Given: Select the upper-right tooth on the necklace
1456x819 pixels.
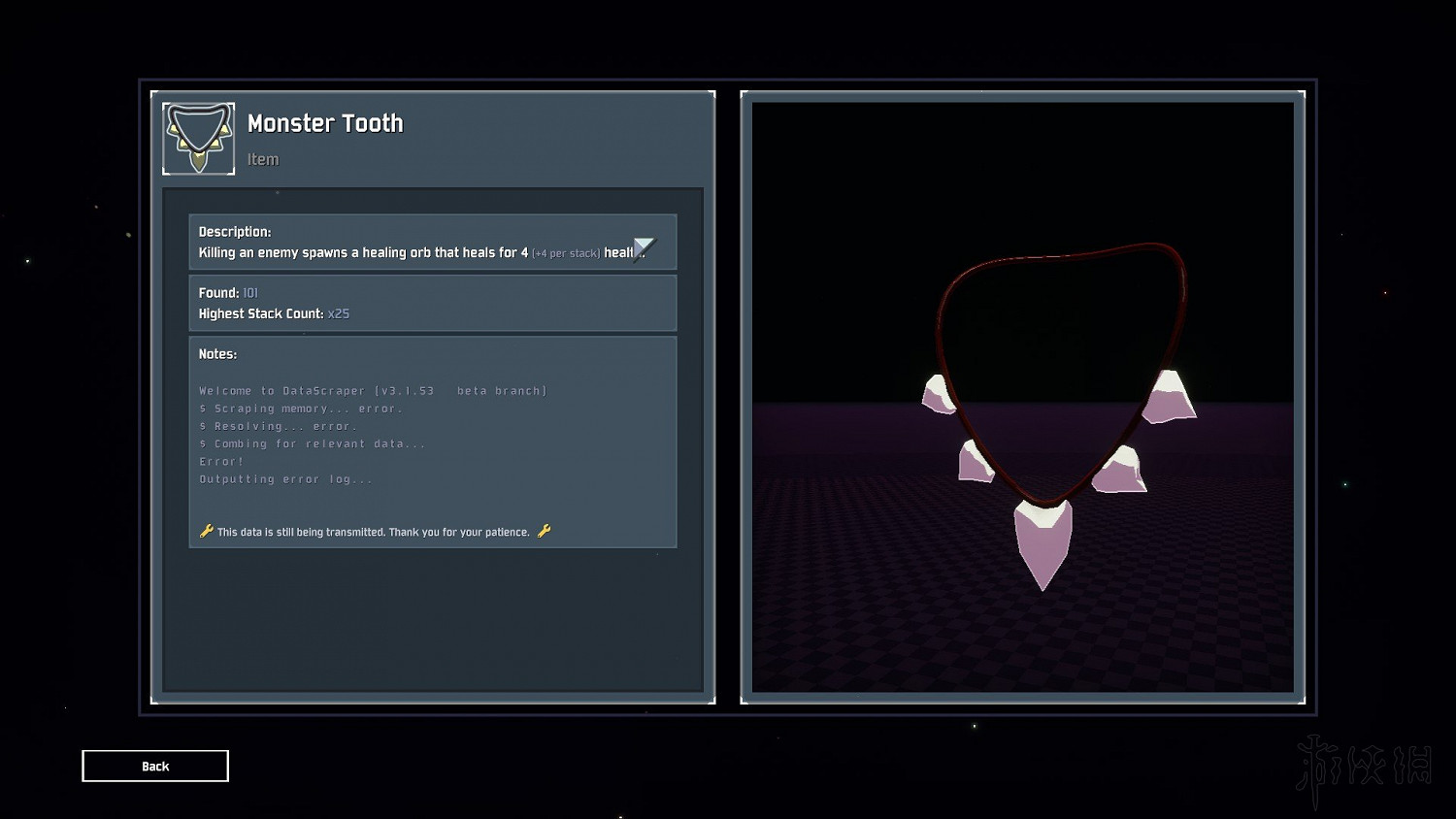Looking at the screenshot, I should [1169, 399].
